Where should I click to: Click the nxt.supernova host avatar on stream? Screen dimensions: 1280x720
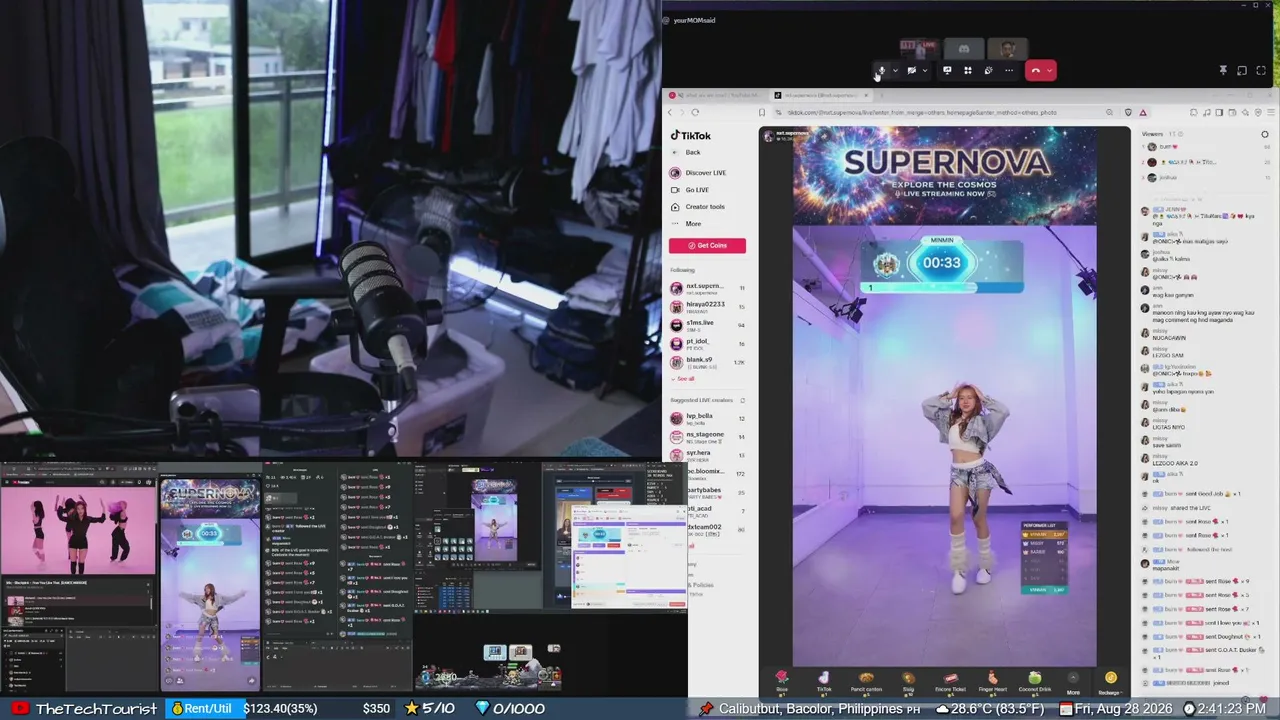click(x=769, y=134)
